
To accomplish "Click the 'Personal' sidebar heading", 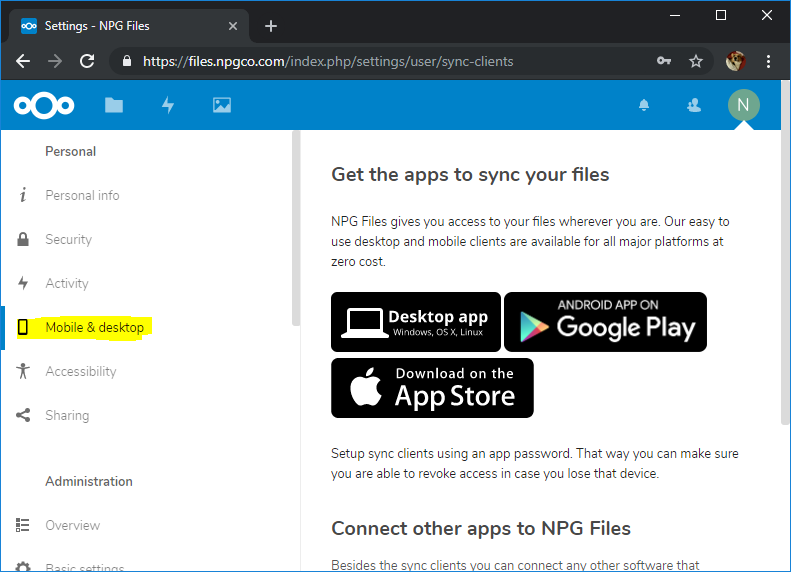I will 71,151.
